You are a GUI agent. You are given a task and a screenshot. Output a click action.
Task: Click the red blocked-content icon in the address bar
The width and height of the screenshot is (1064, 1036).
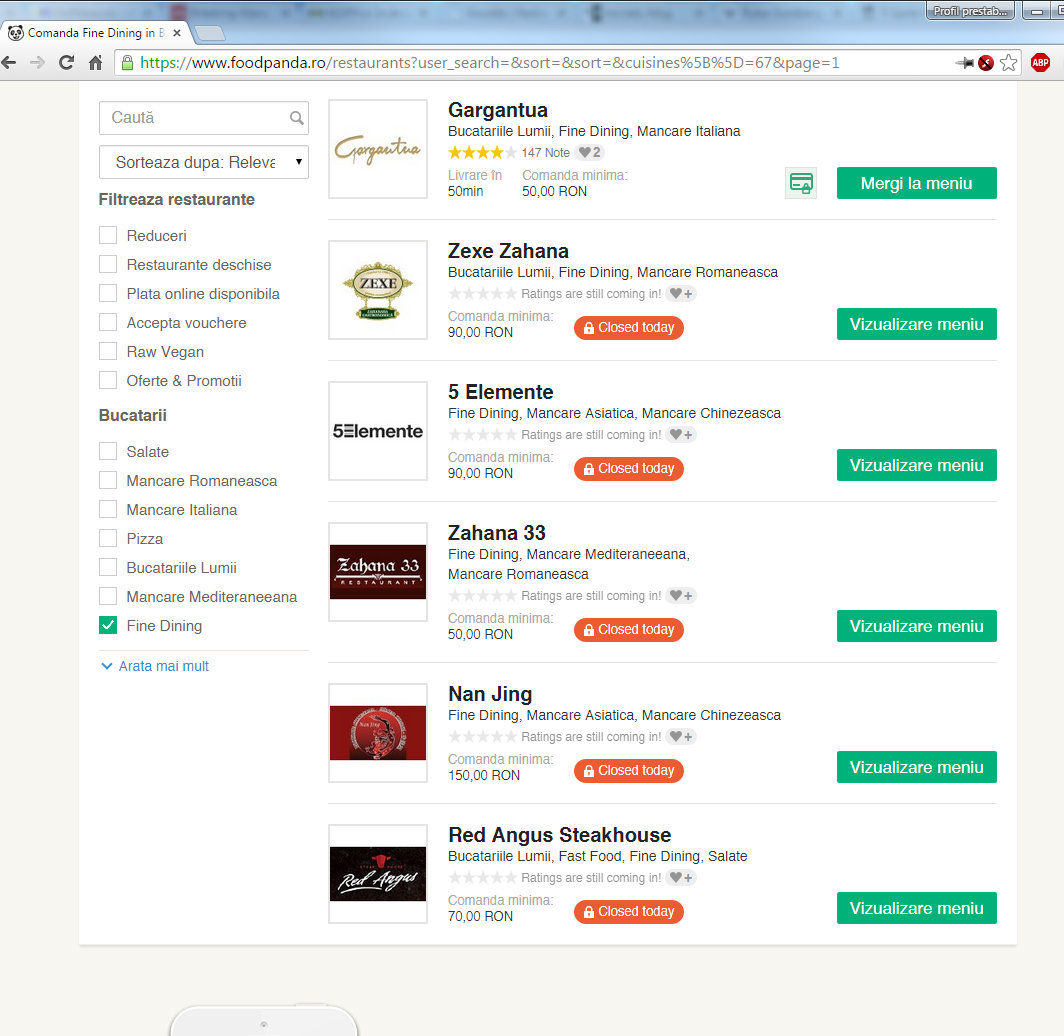point(986,63)
